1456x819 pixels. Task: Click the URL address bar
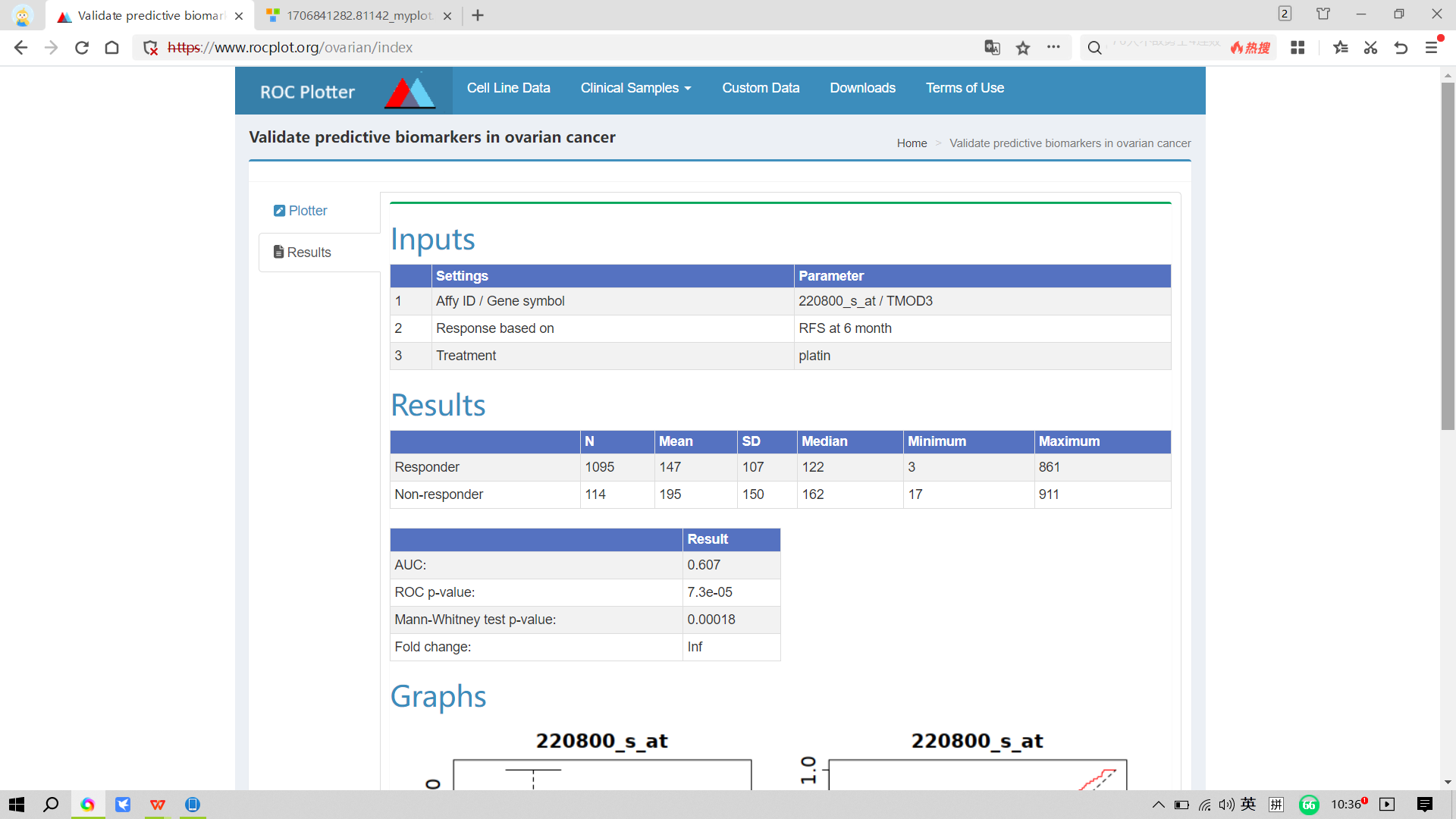[561, 48]
